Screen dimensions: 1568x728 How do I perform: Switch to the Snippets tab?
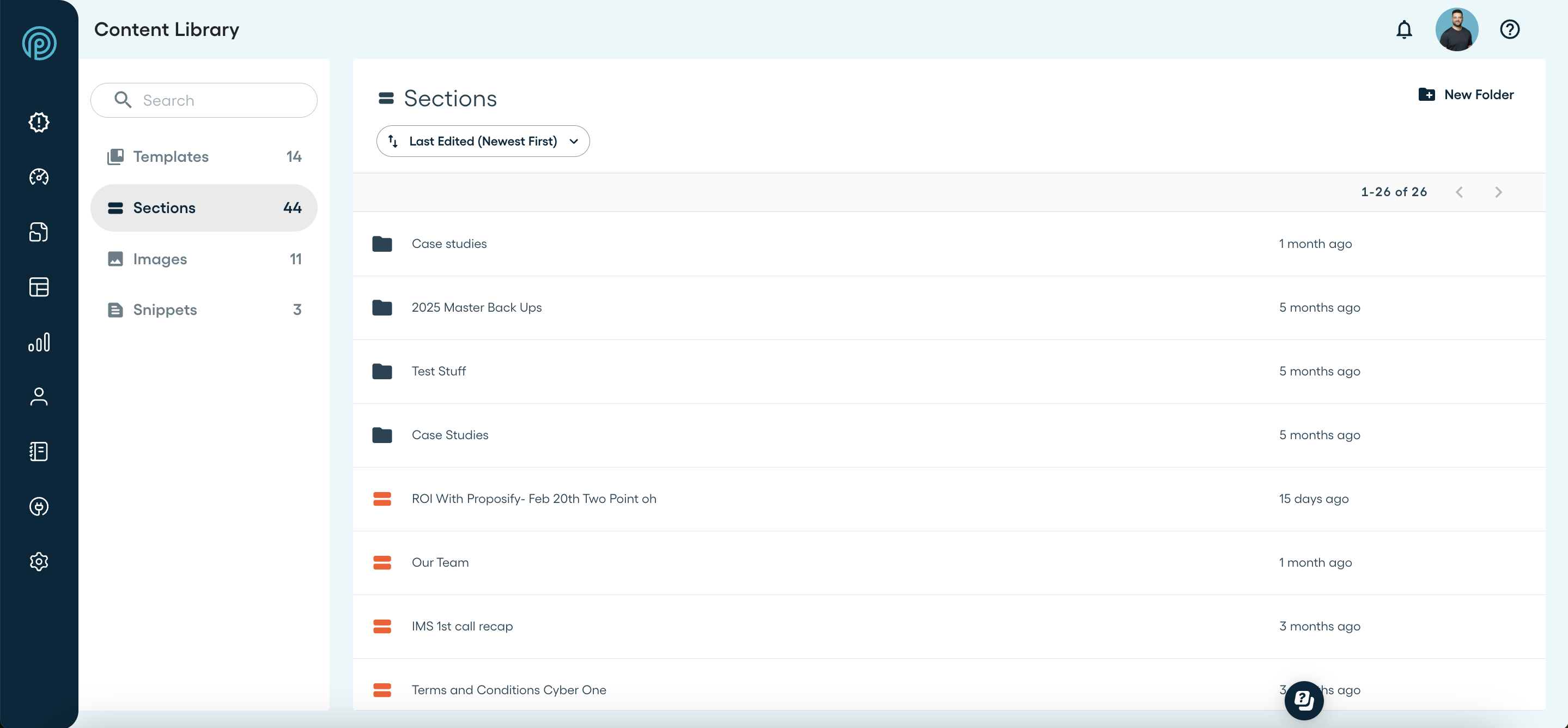pos(204,310)
